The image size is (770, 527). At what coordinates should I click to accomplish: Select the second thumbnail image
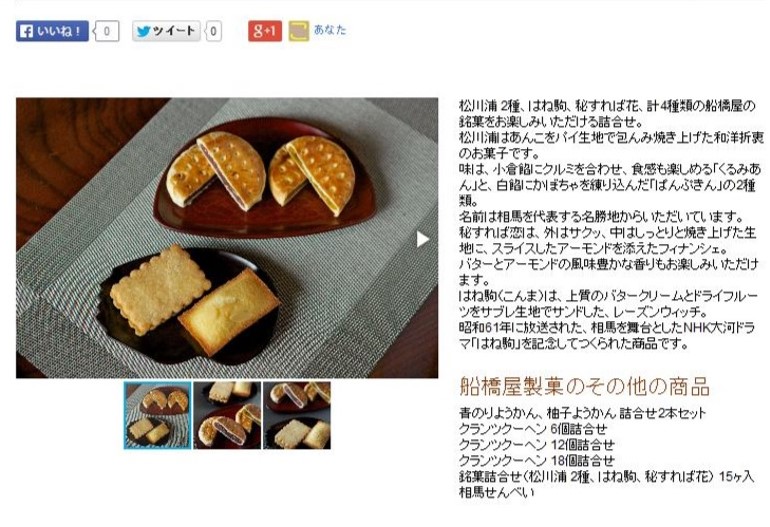tap(227, 416)
